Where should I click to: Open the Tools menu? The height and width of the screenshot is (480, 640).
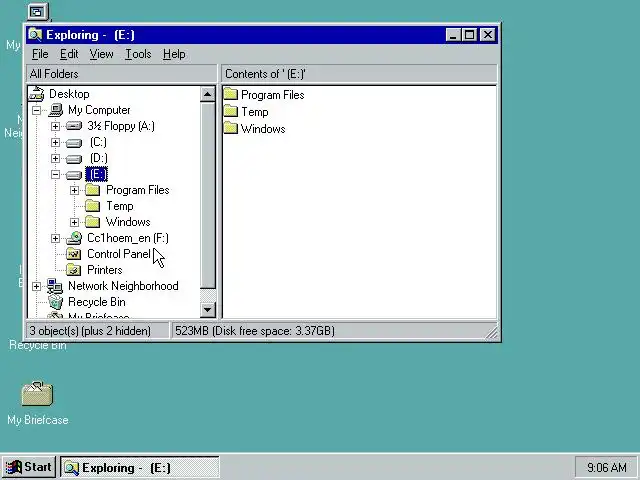[138, 54]
